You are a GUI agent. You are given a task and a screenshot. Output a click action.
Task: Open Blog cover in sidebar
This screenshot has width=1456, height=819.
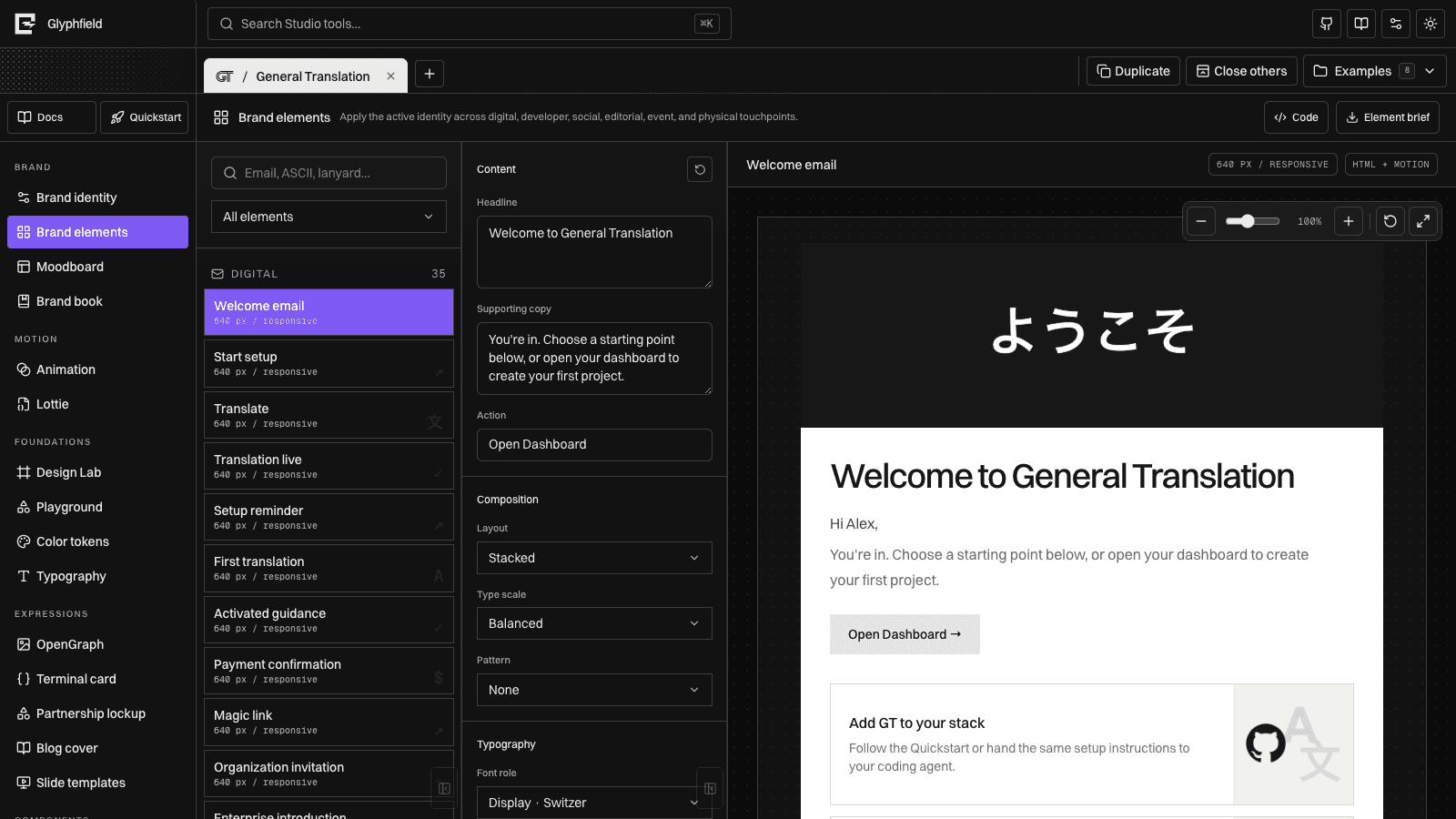[97, 748]
